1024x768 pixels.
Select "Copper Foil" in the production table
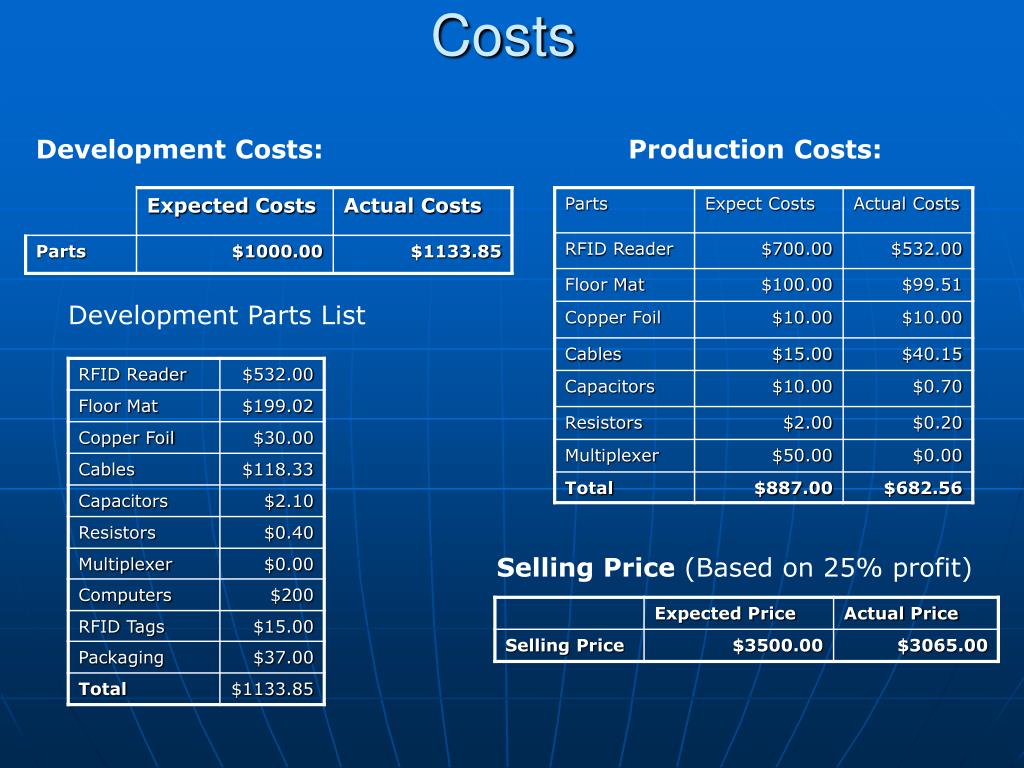click(x=613, y=318)
